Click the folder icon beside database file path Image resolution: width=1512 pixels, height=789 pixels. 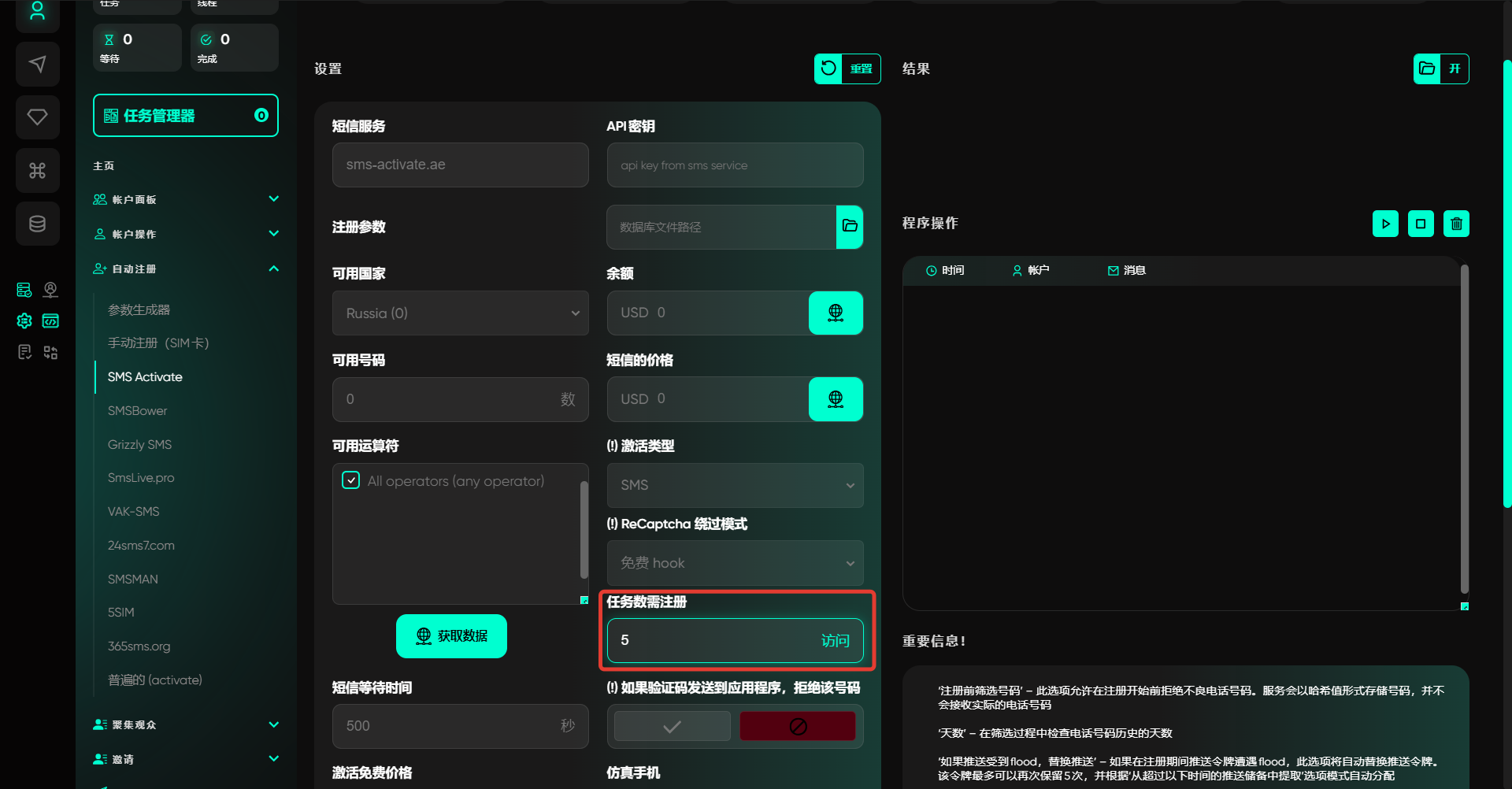850,227
